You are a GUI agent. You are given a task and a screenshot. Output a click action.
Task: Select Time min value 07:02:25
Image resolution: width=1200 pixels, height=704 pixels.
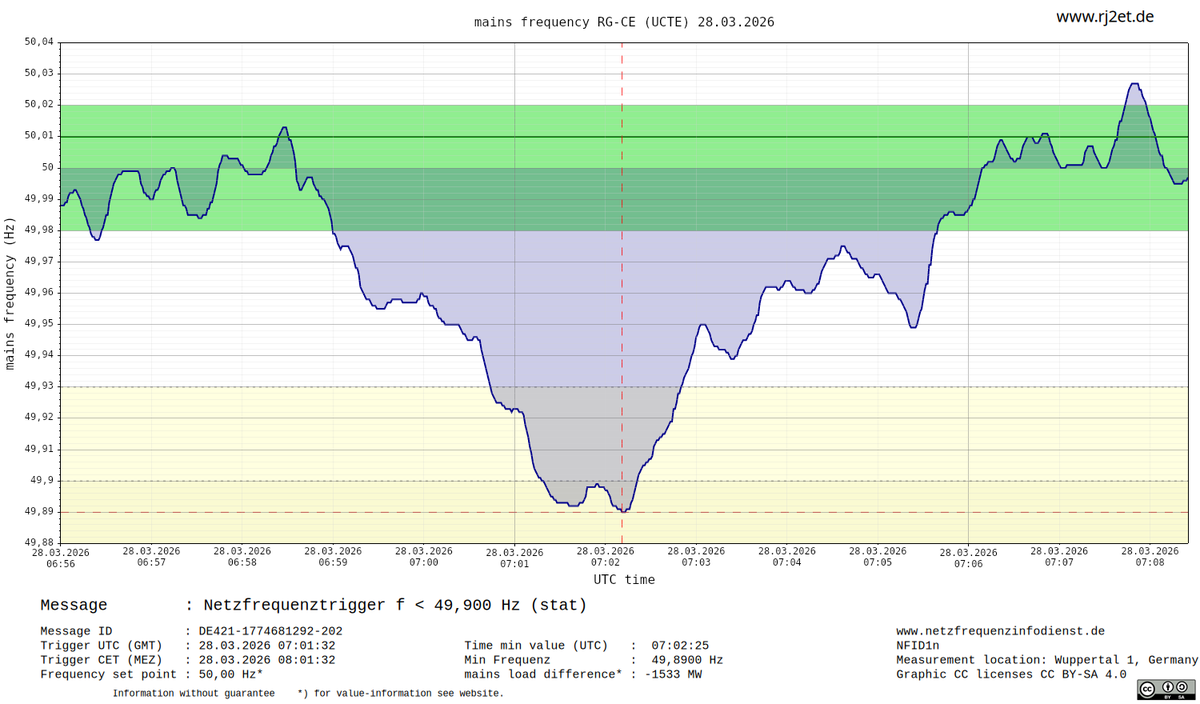[x=680, y=646]
